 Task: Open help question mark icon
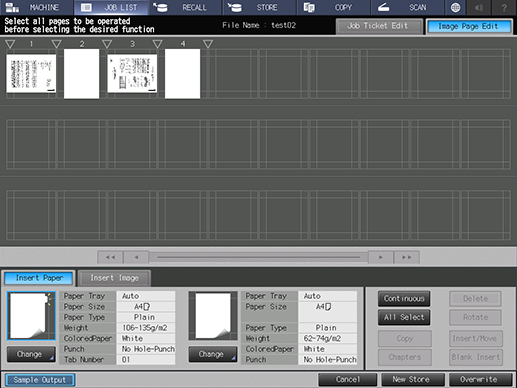504,8
